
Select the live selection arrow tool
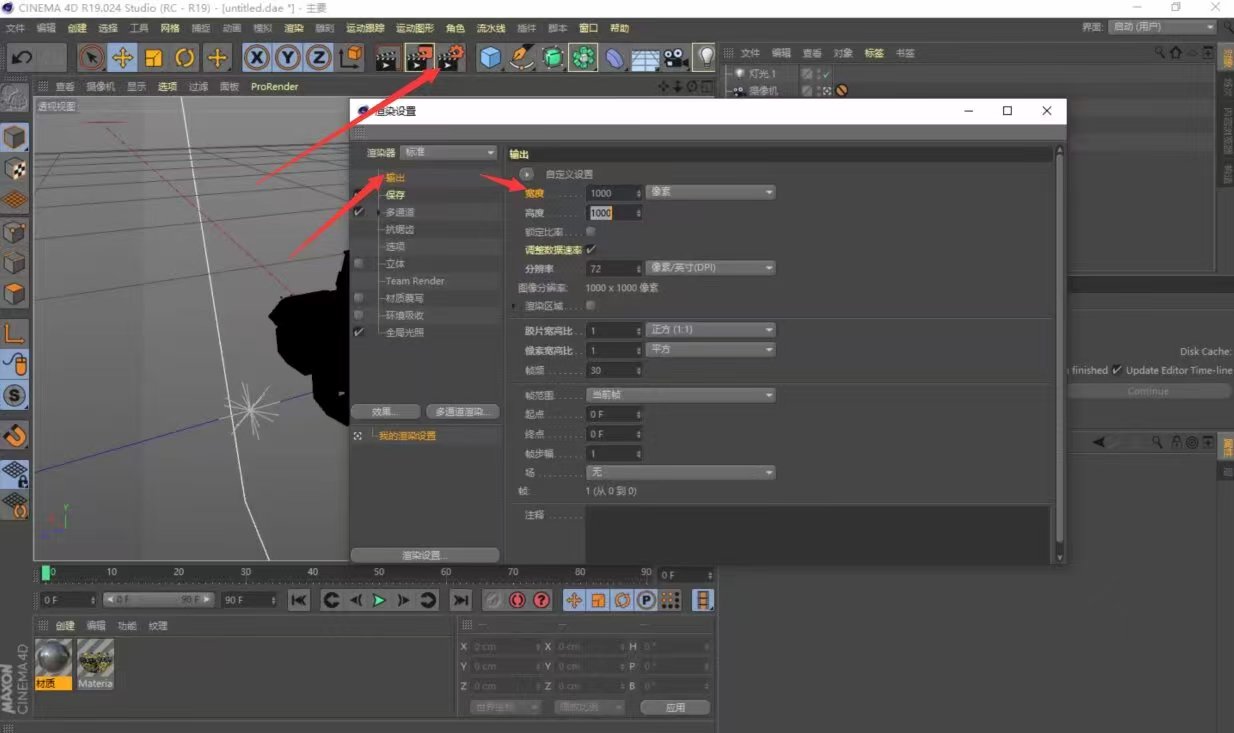pyautogui.click(x=91, y=58)
